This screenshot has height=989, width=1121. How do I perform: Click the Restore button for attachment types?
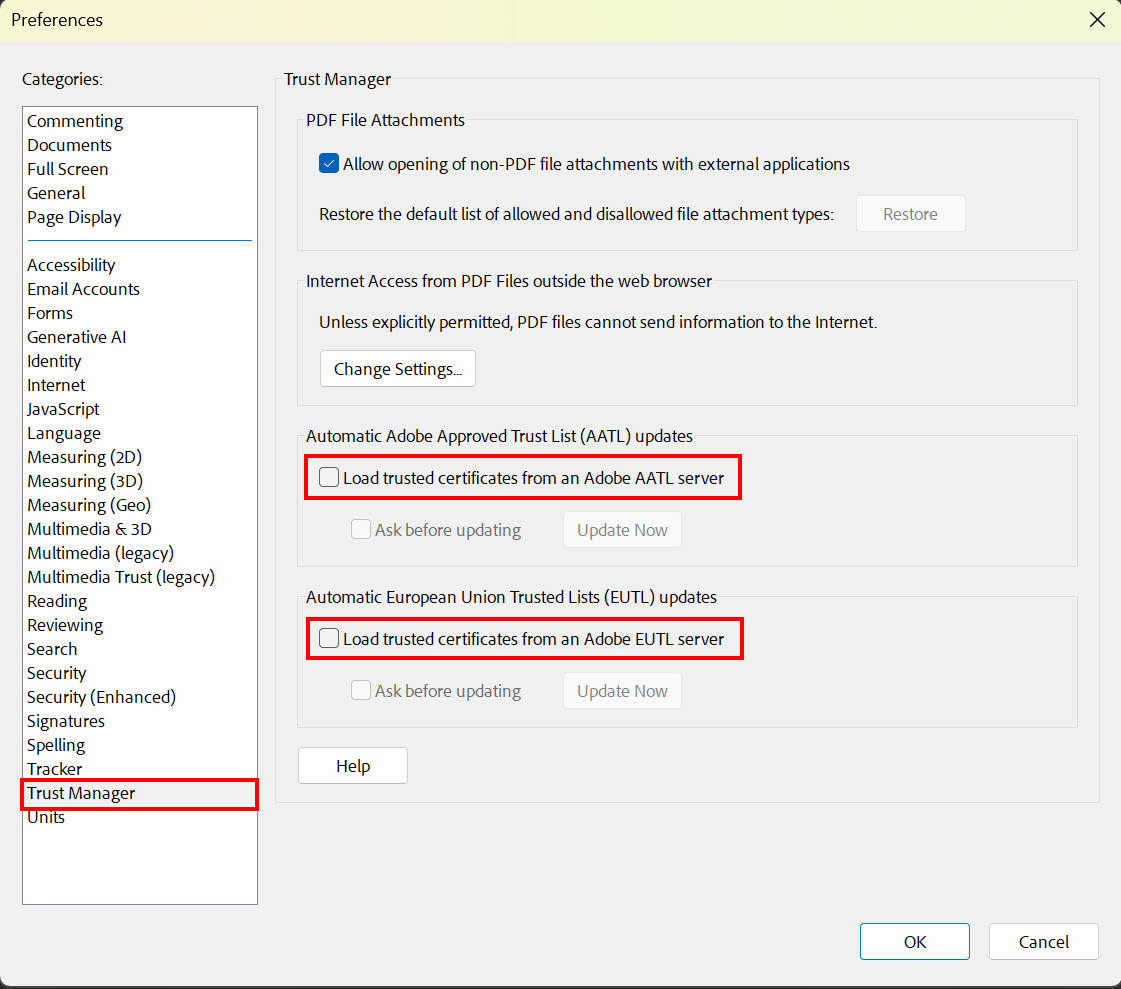click(x=910, y=213)
